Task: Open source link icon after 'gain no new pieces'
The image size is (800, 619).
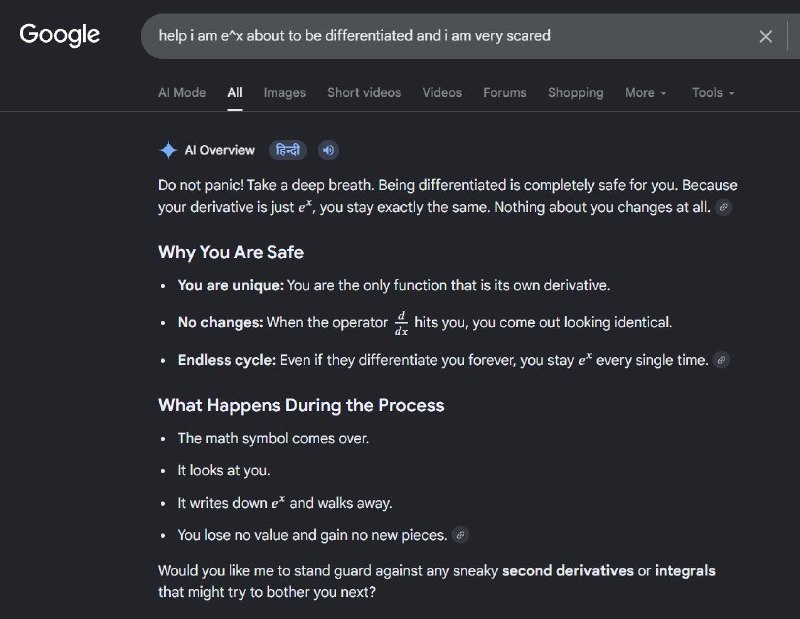Action: pos(460,535)
